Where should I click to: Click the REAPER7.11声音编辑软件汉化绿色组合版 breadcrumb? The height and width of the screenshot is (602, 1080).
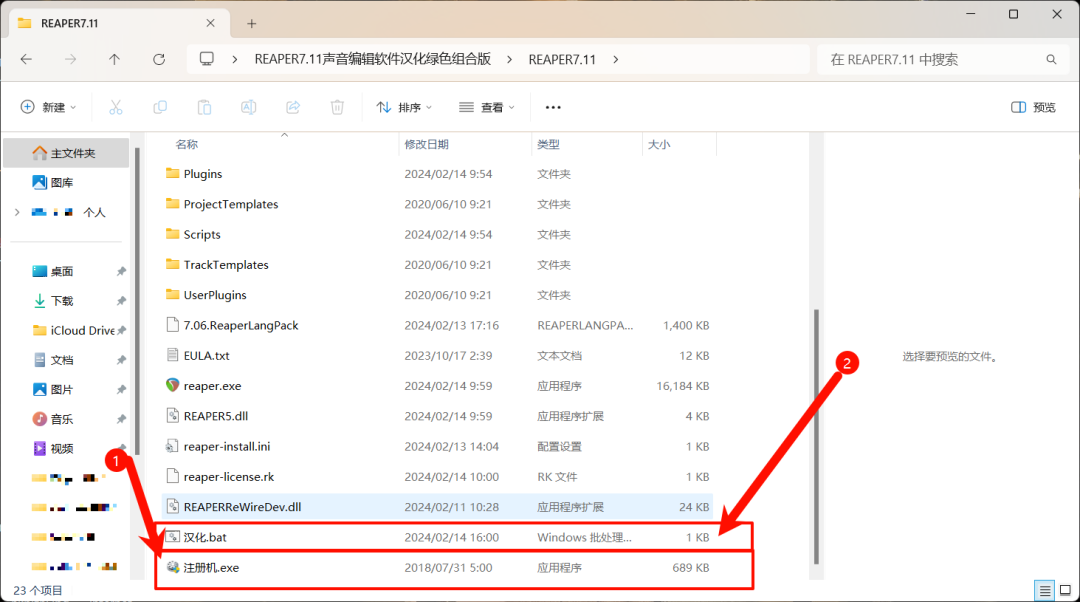(x=373, y=59)
